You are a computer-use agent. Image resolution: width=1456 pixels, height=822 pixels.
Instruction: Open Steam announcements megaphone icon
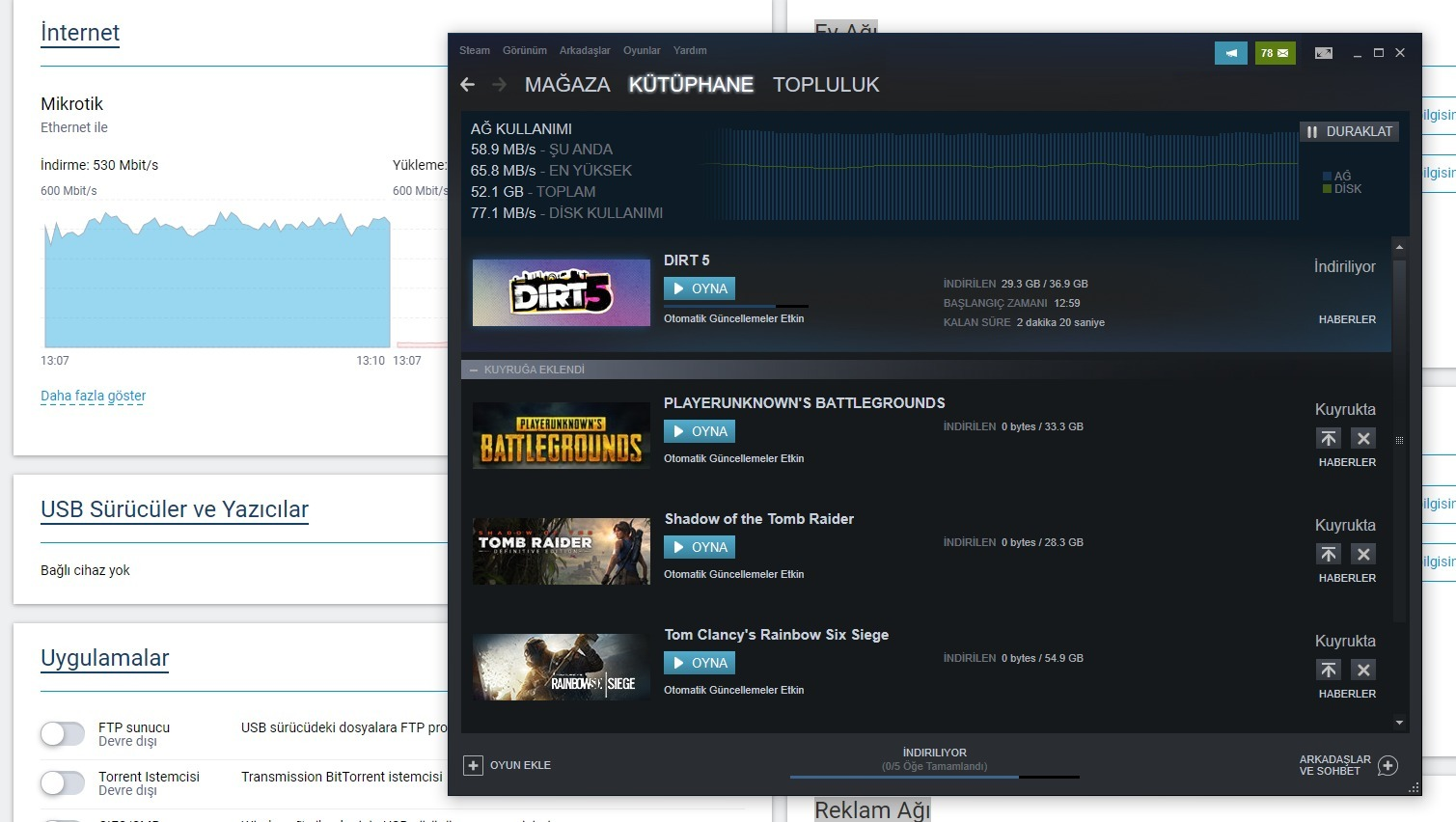tap(1231, 53)
